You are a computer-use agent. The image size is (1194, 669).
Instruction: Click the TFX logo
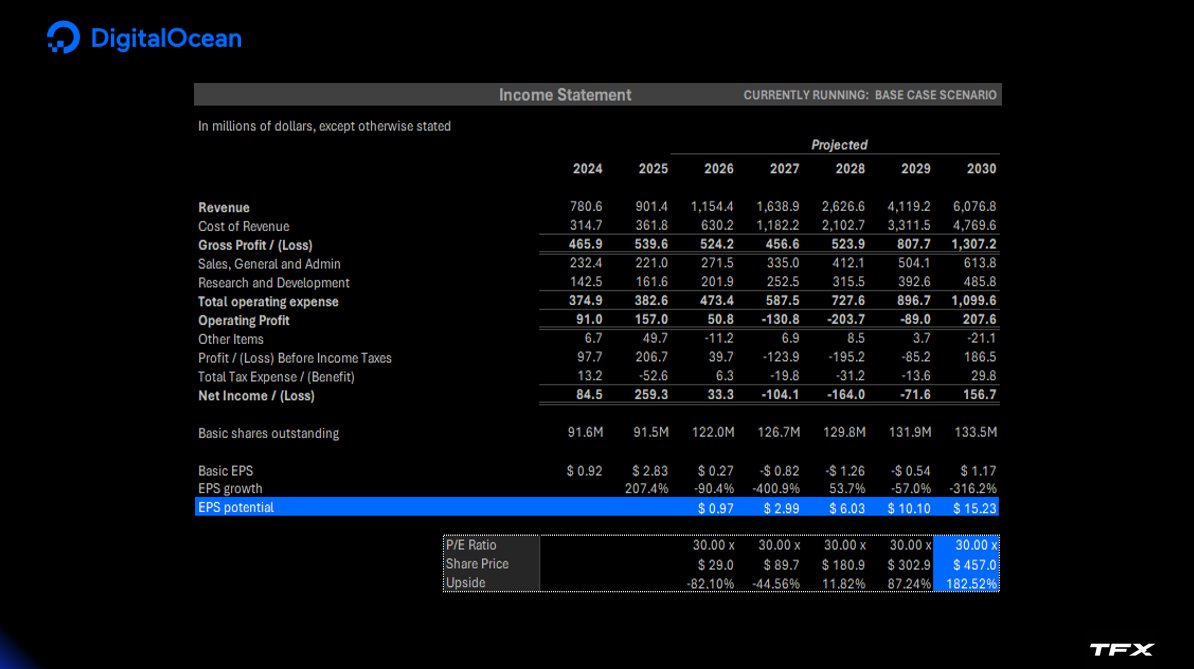click(x=1122, y=649)
